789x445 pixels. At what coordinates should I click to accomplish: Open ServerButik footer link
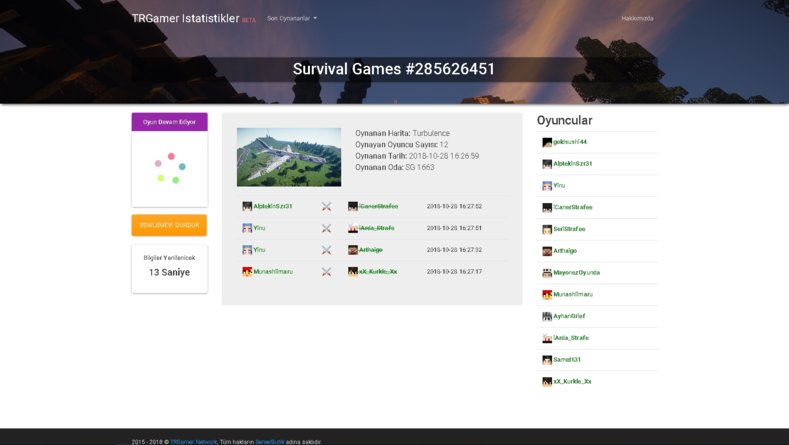(x=270, y=442)
